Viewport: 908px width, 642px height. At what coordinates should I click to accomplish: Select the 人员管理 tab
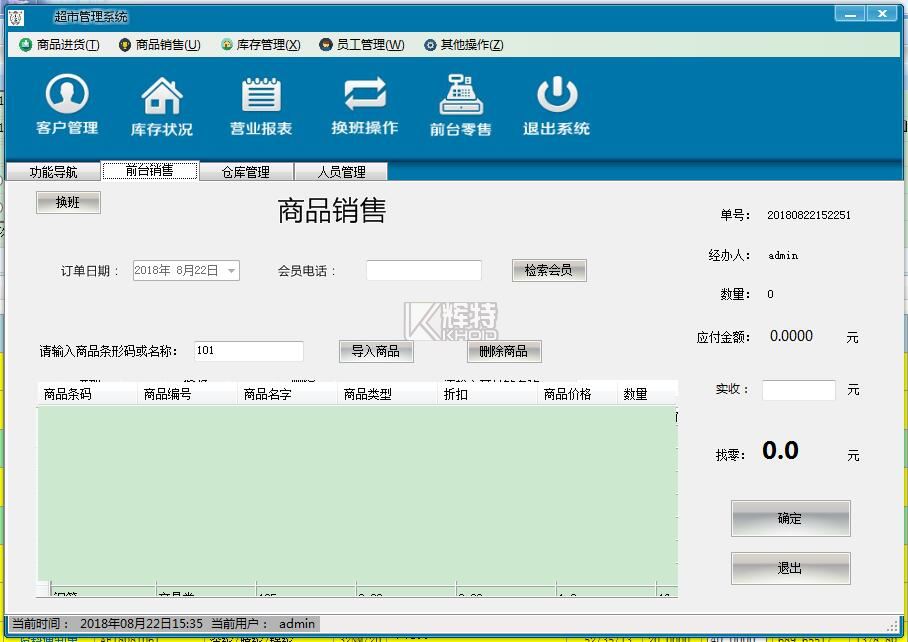342,172
